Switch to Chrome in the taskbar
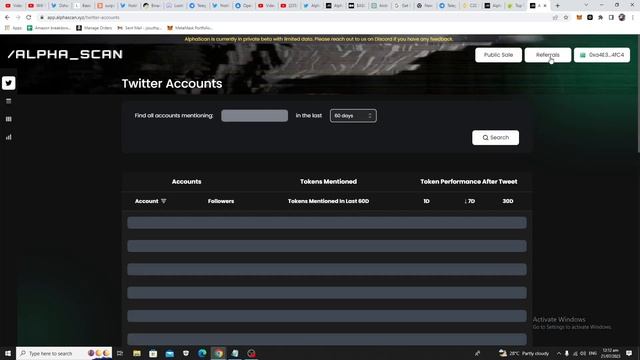The height and width of the screenshot is (360, 640). 219,353
